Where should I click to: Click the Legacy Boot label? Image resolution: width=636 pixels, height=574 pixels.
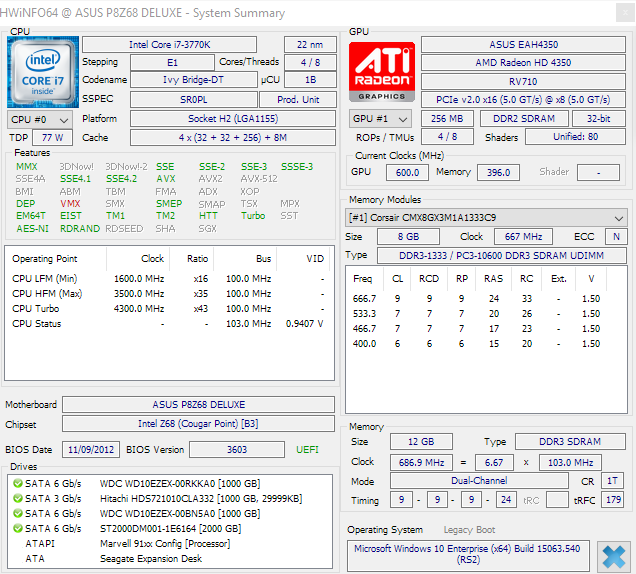469,530
